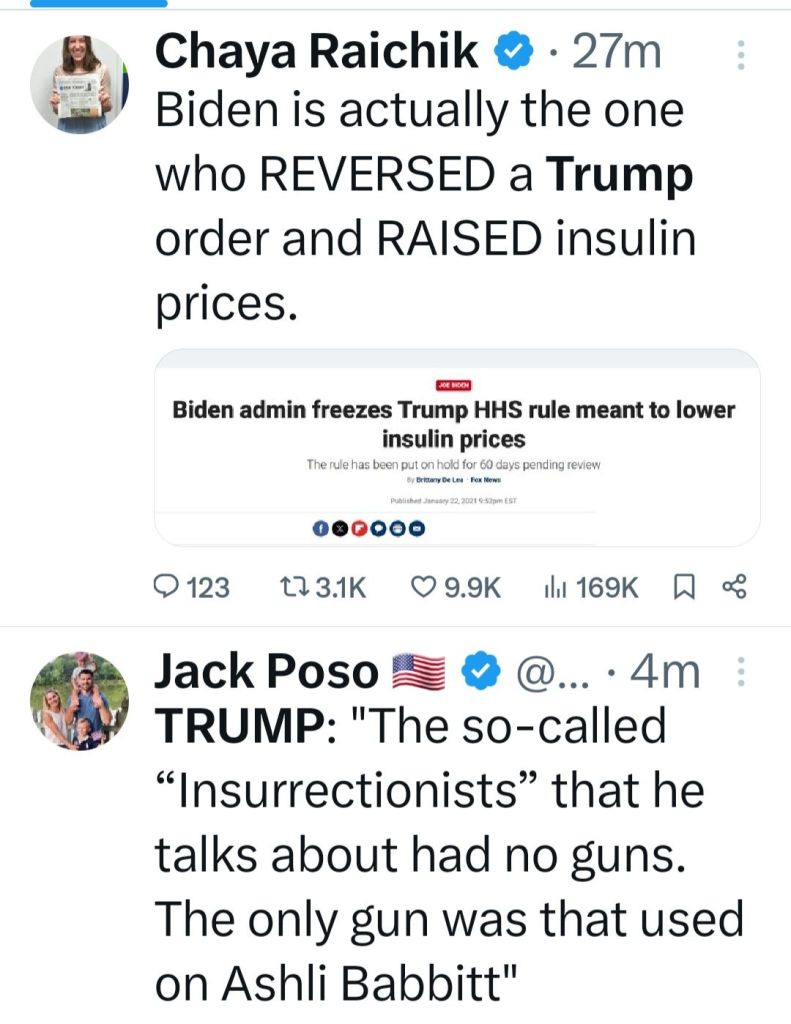Tap the Flipboard icon in the article preview
The image size is (791, 1024).
pyautogui.click(x=357, y=530)
